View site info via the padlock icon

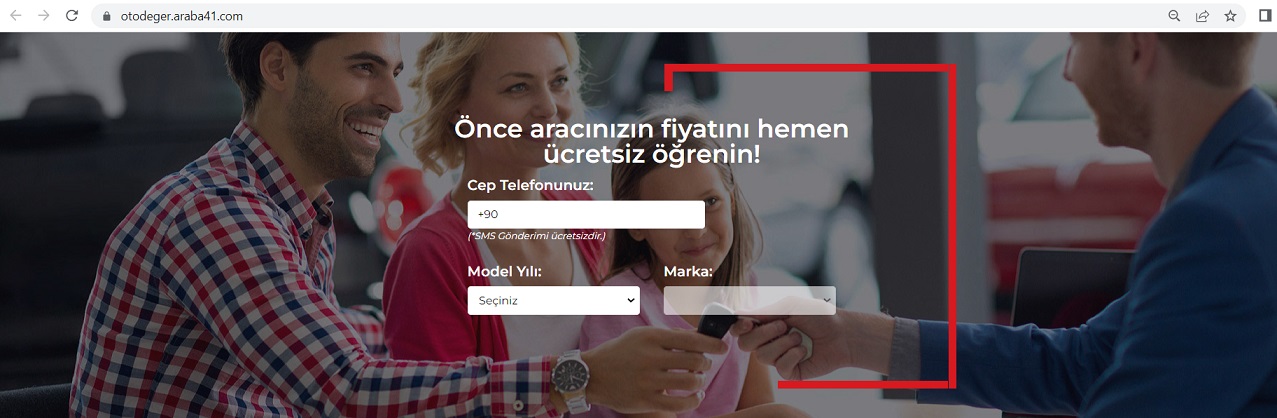pos(106,17)
